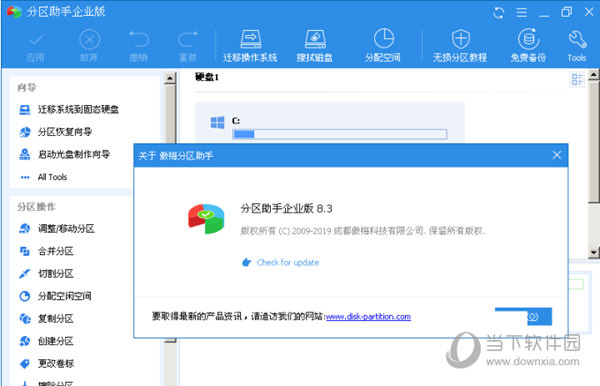The image size is (600, 386).
Task: Open 无损分区教程 tutorial shield icon
Action: 460,39
